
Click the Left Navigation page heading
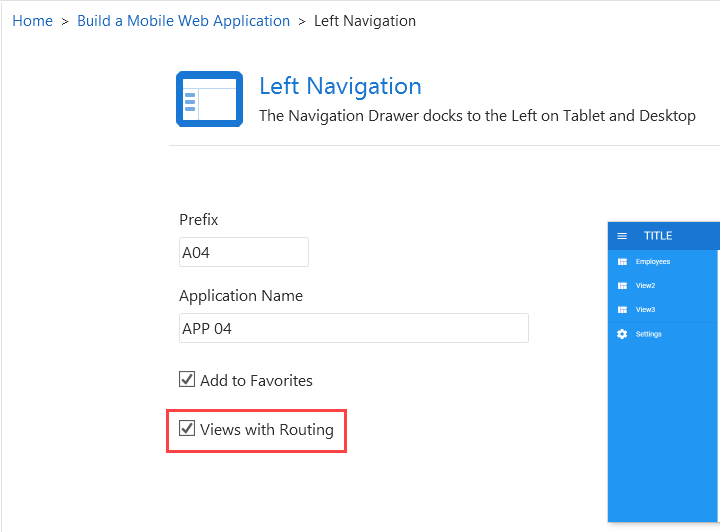[340, 86]
